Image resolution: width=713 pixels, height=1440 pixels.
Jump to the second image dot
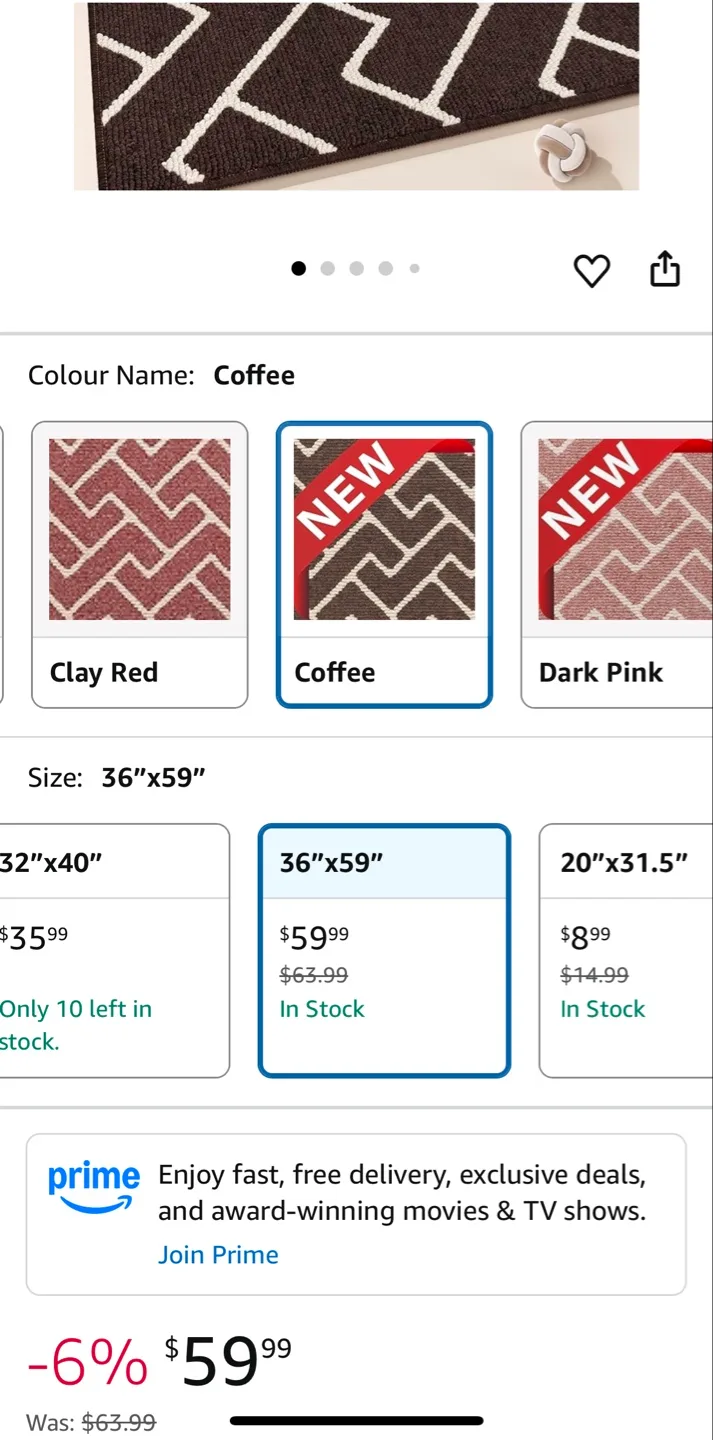coord(327,268)
